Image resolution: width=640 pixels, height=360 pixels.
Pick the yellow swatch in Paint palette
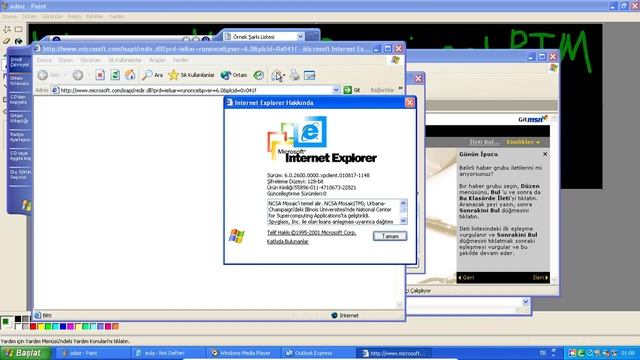[x=40, y=326]
